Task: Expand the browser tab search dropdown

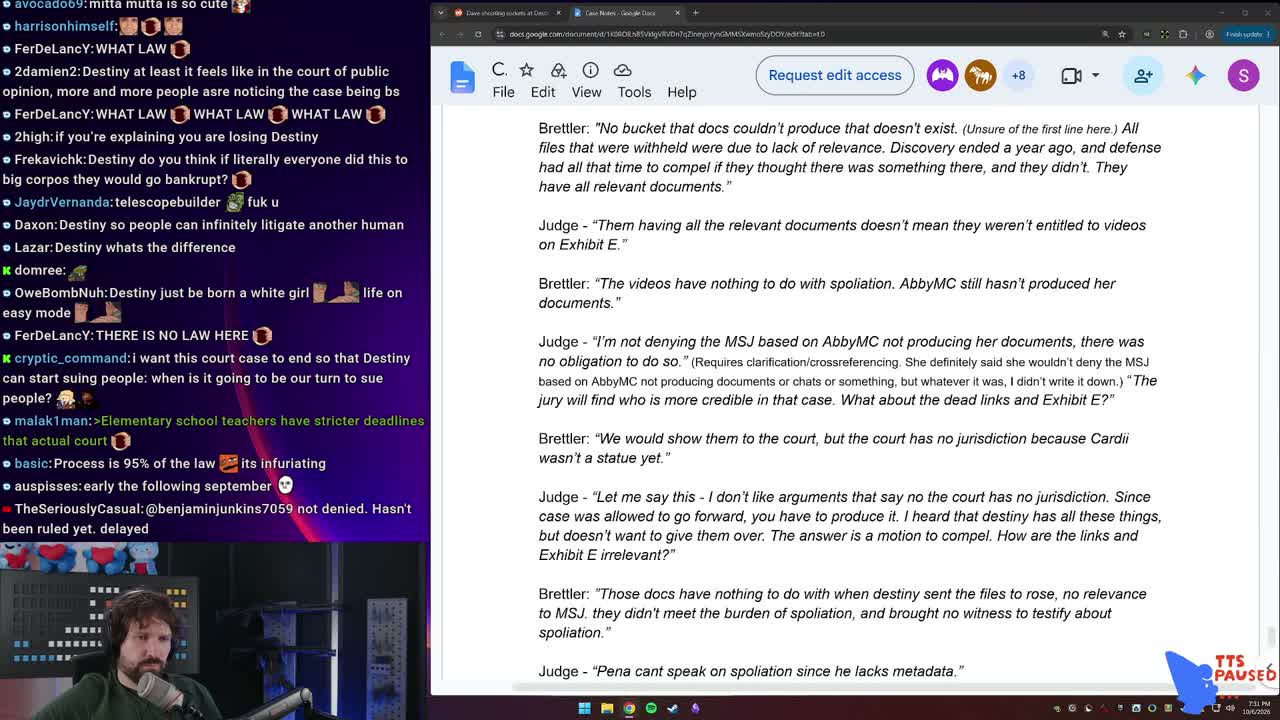Action: point(440,13)
